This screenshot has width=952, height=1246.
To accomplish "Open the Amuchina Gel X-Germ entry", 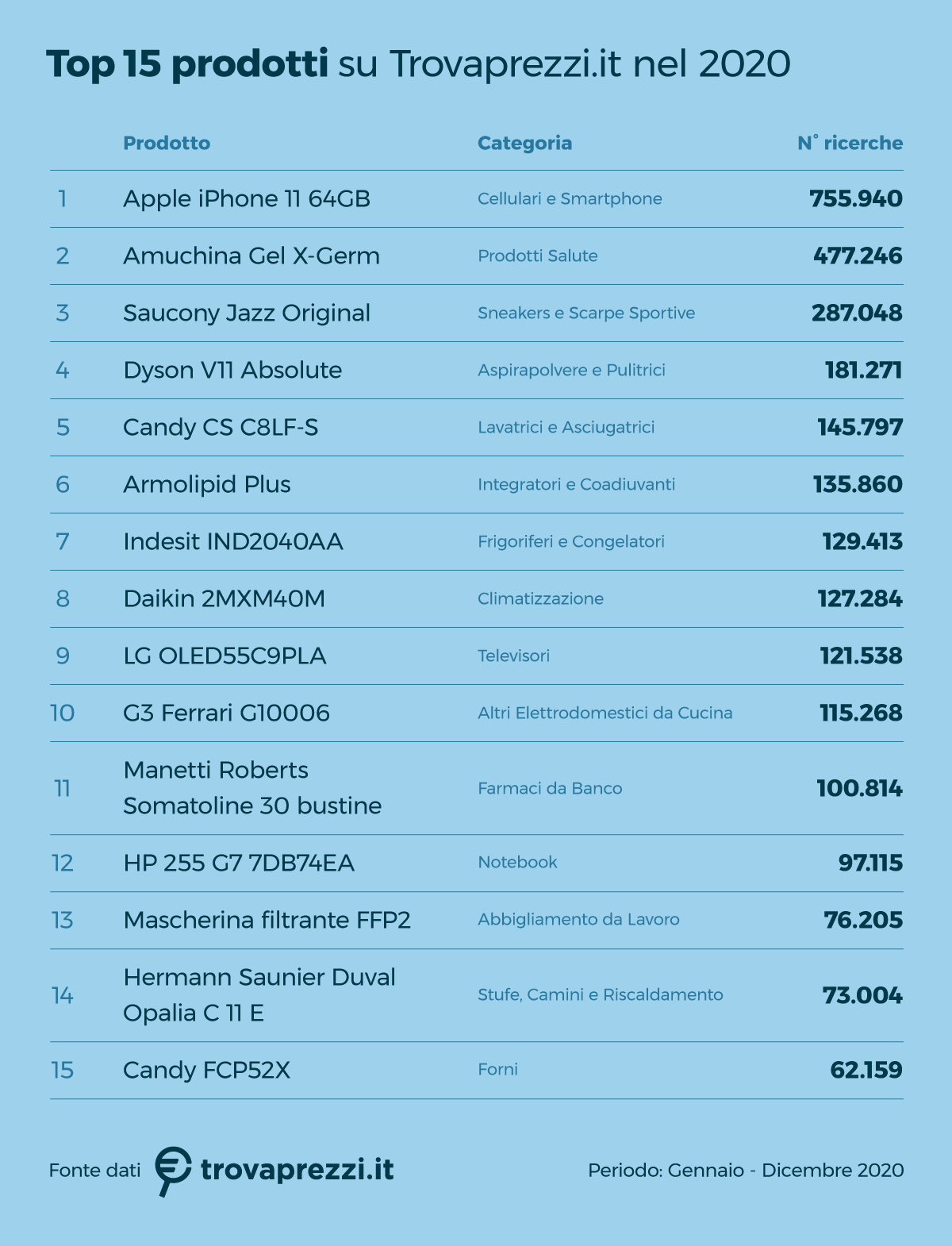I will [x=251, y=256].
